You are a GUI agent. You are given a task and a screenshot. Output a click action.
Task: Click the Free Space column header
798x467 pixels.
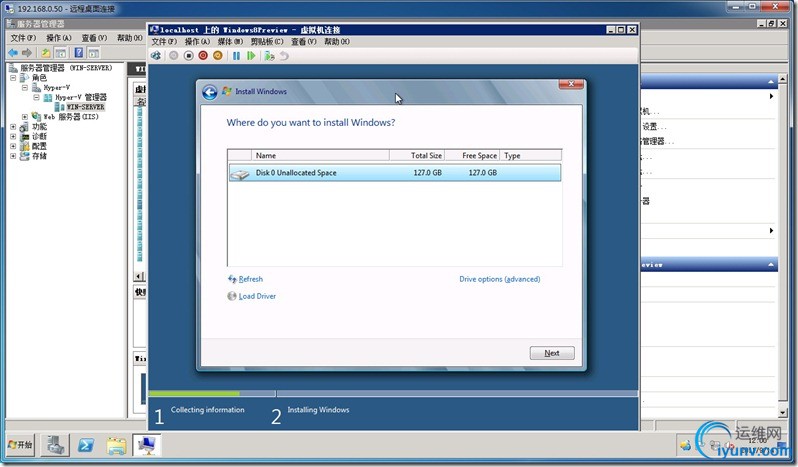pos(472,156)
